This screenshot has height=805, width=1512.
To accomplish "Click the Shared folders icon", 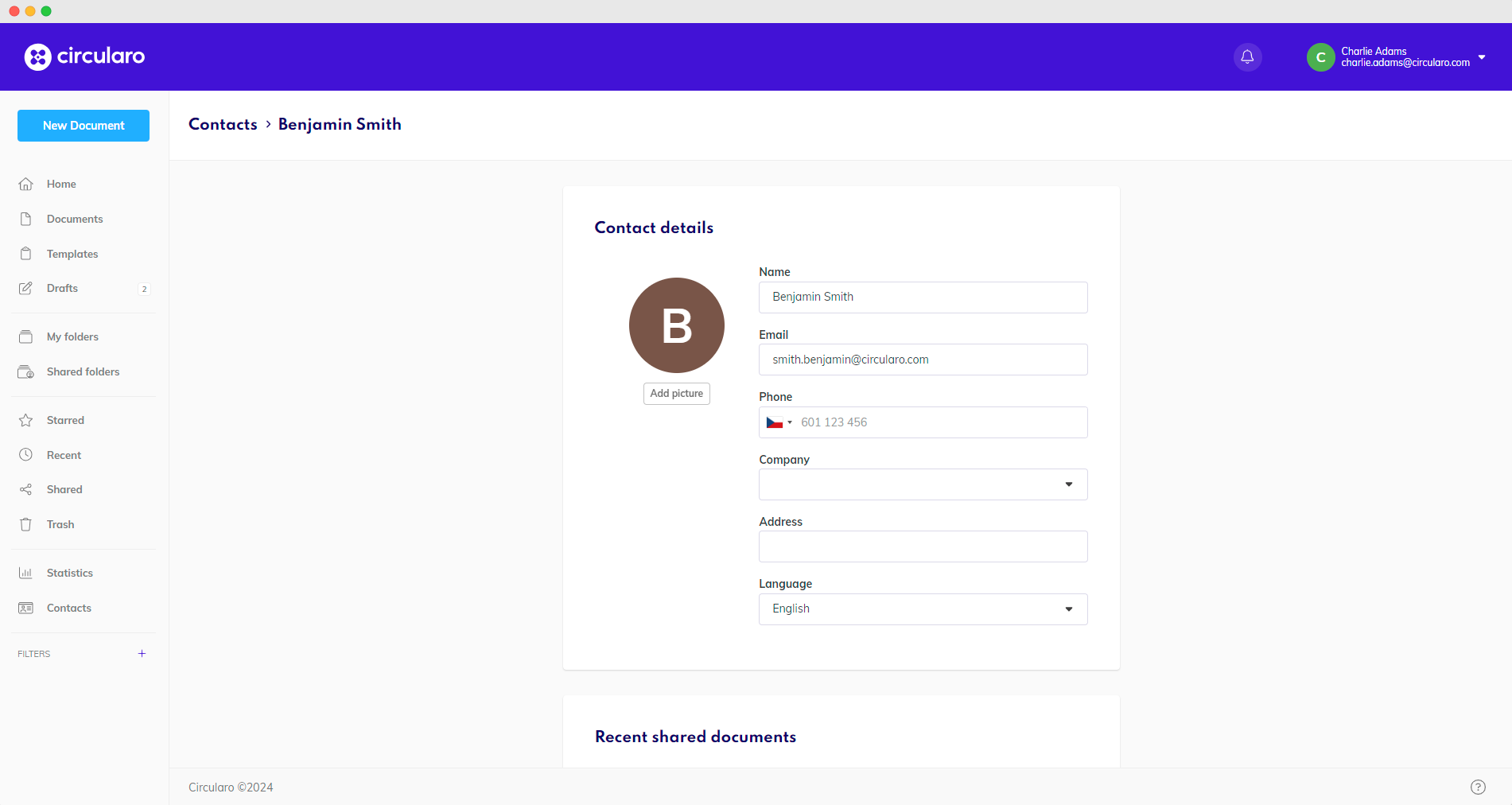I will (26, 371).
